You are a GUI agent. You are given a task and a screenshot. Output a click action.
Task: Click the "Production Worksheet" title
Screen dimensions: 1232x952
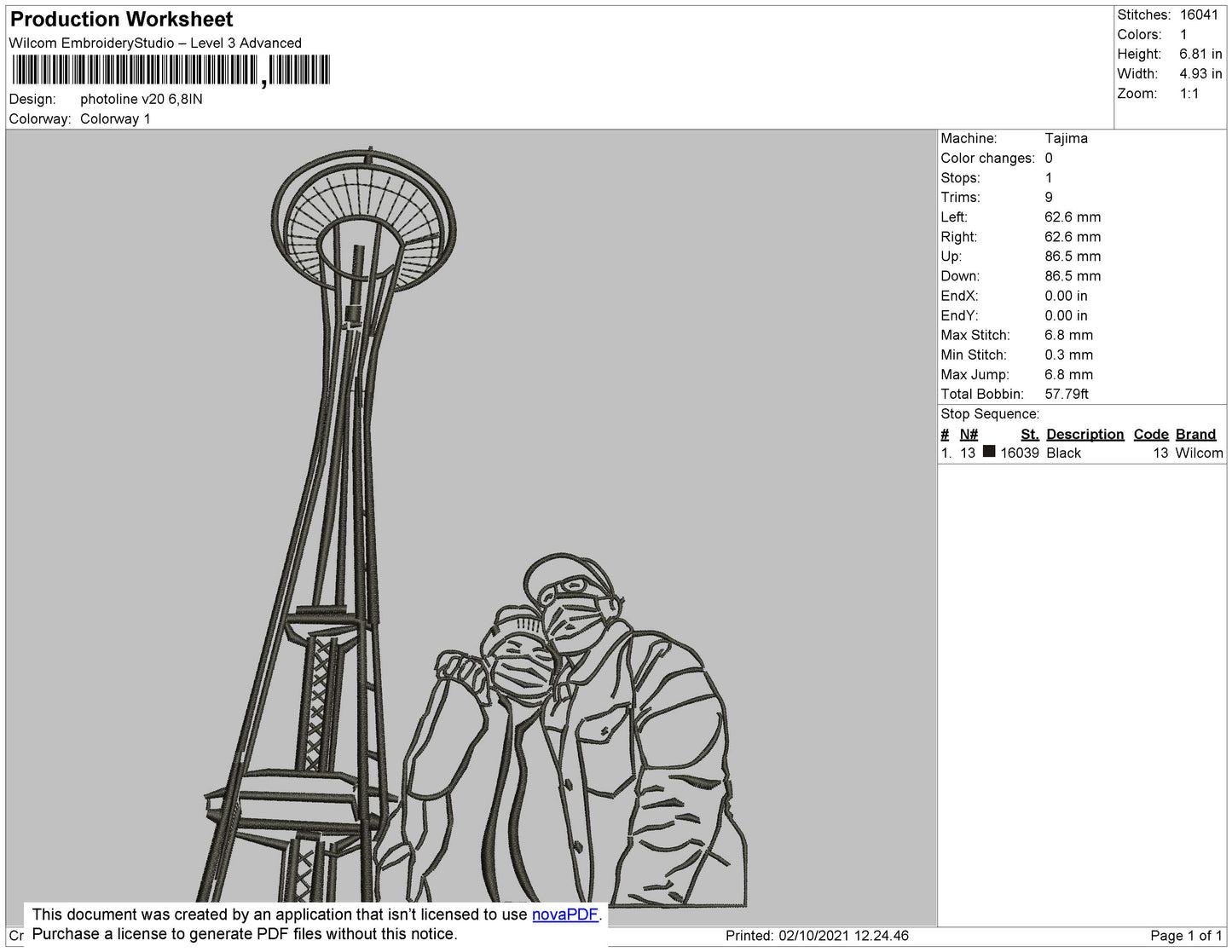[x=121, y=20]
